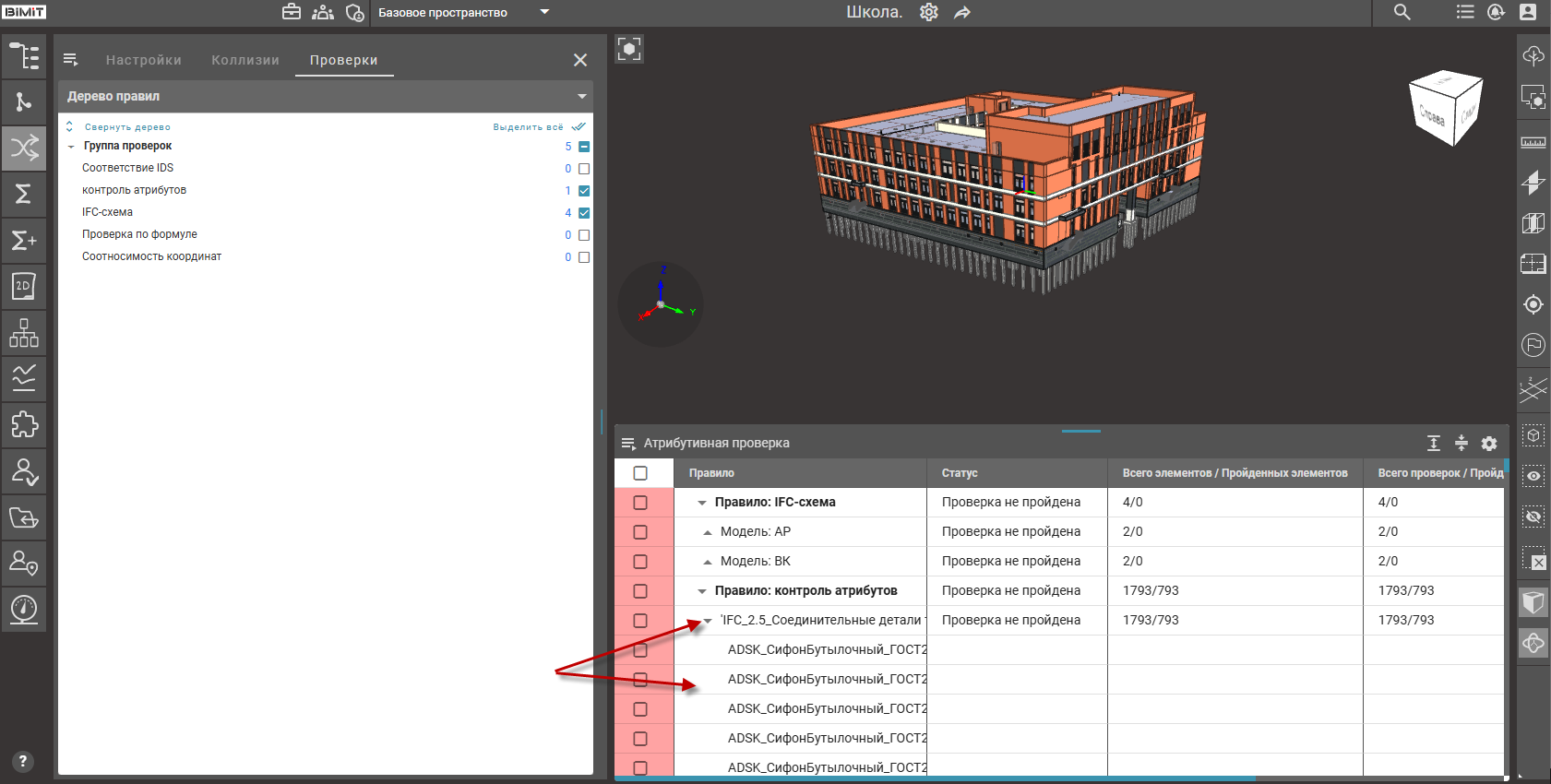
Task: Open the attribute check panel settings gear
Action: (x=1488, y=444)
